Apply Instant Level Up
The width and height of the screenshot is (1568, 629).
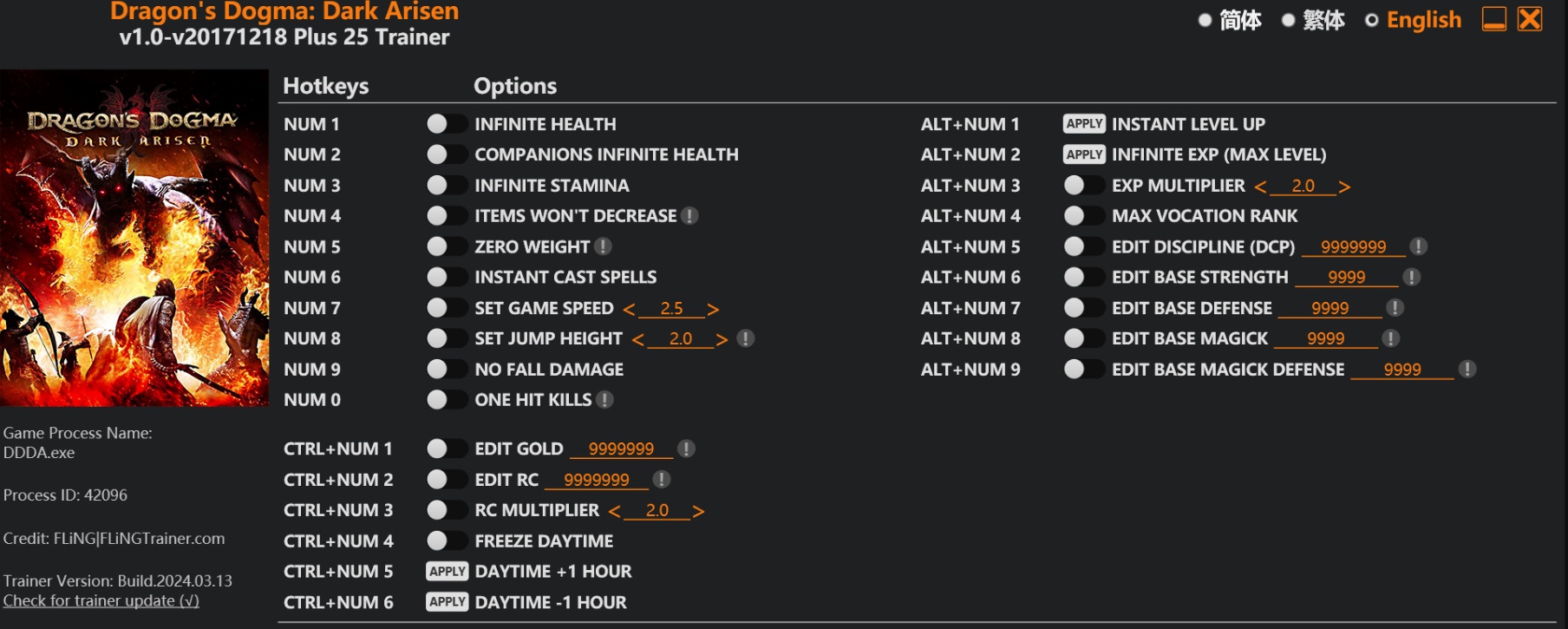[x=1084, y=124]
